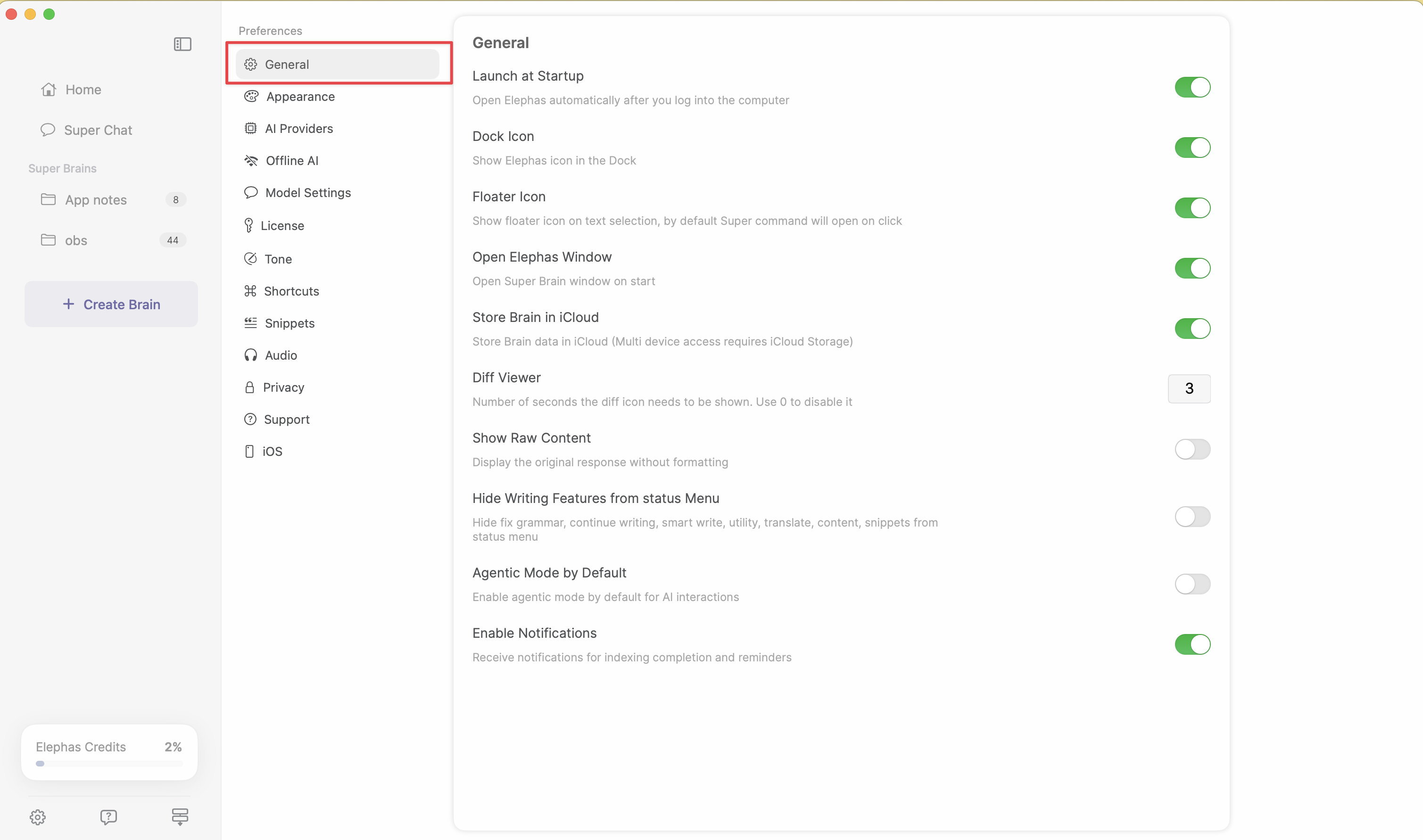1423x840 pixels.
Task: Click the Create Brain button
Action: pos(111,304)
